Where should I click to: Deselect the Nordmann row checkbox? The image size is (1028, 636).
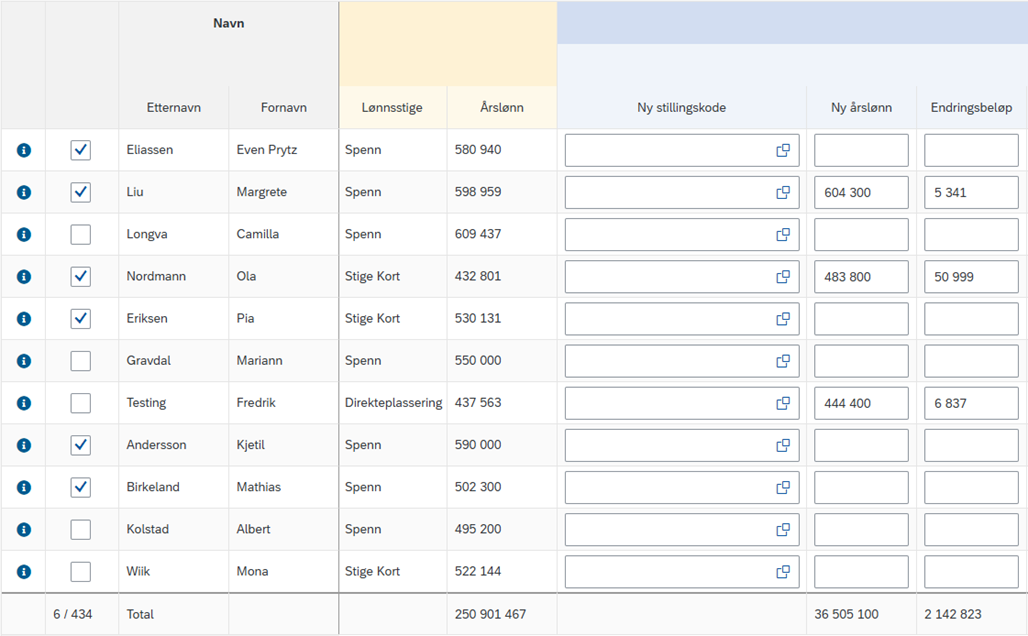(x=81, y=277)
